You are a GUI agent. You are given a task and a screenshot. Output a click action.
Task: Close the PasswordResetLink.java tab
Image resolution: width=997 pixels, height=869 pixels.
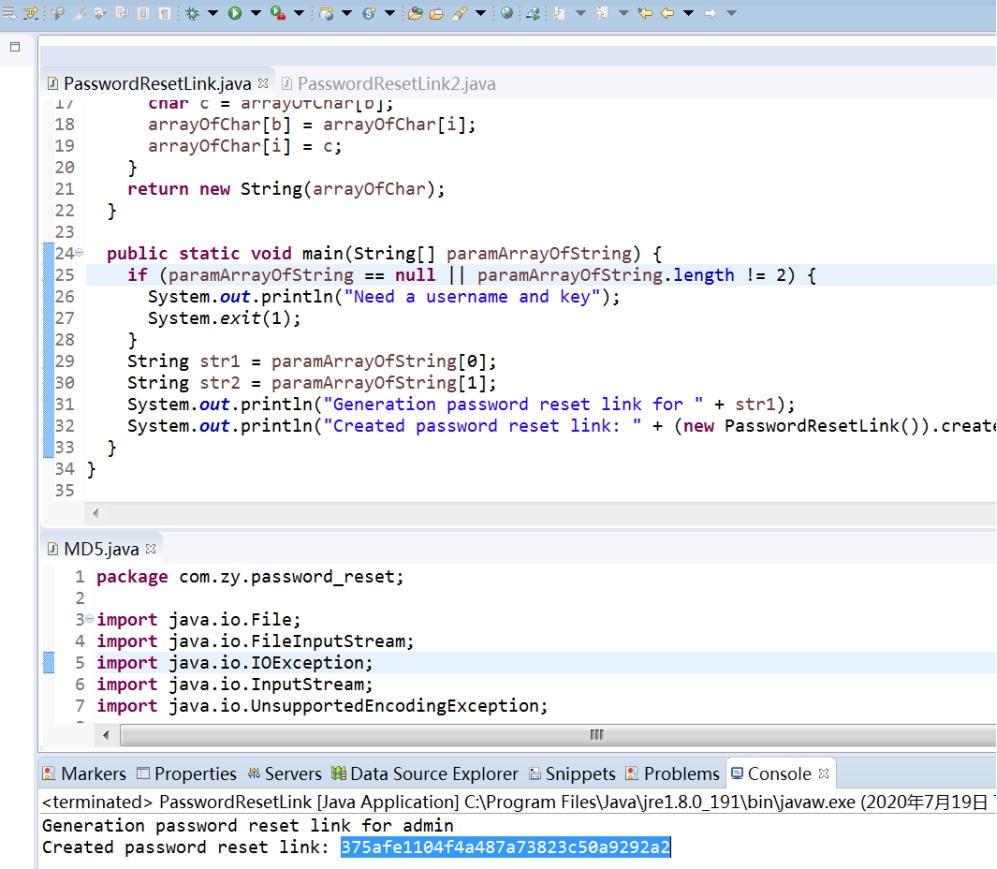point(263,83)
